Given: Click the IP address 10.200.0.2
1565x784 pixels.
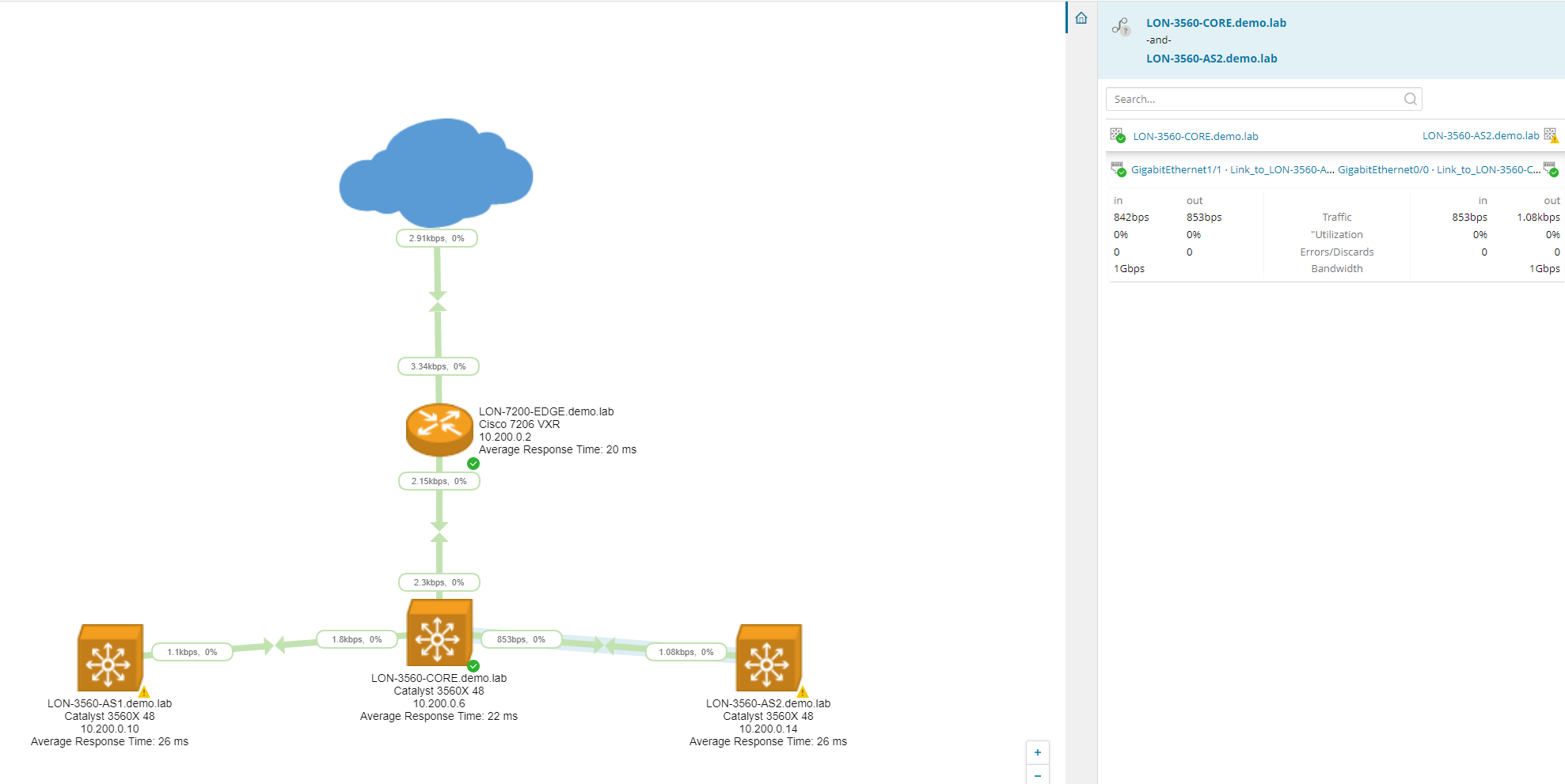Looking at the screenshot, I should coord(505,437).
